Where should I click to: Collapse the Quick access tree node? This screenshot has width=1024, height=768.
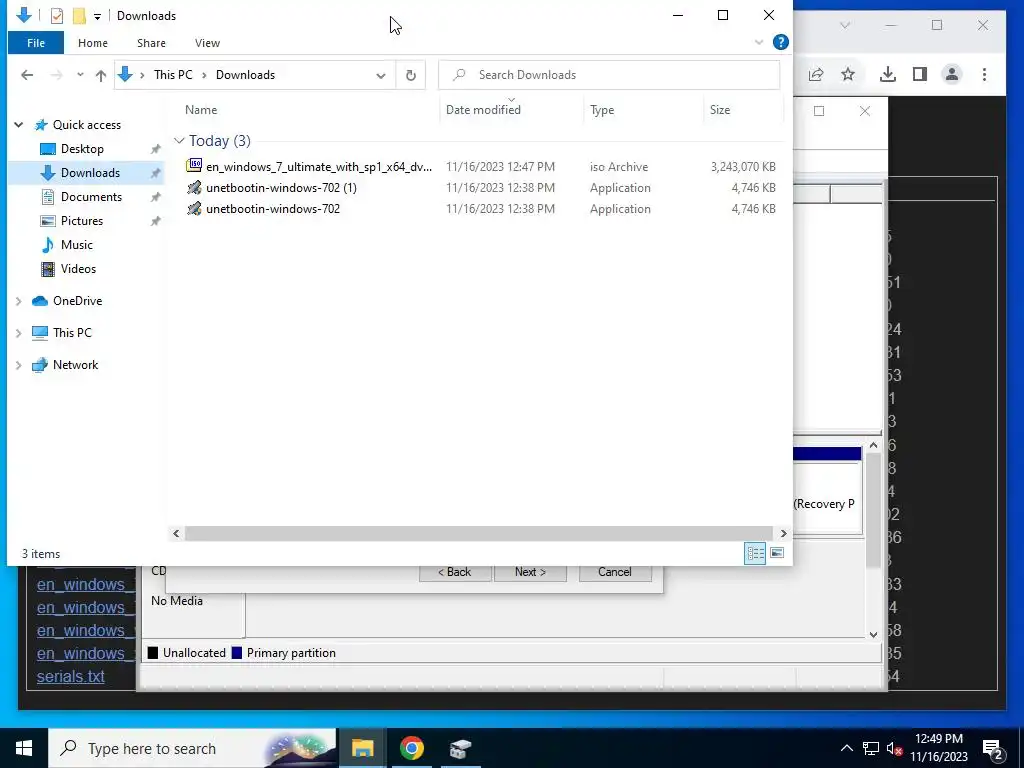[19, 125]
